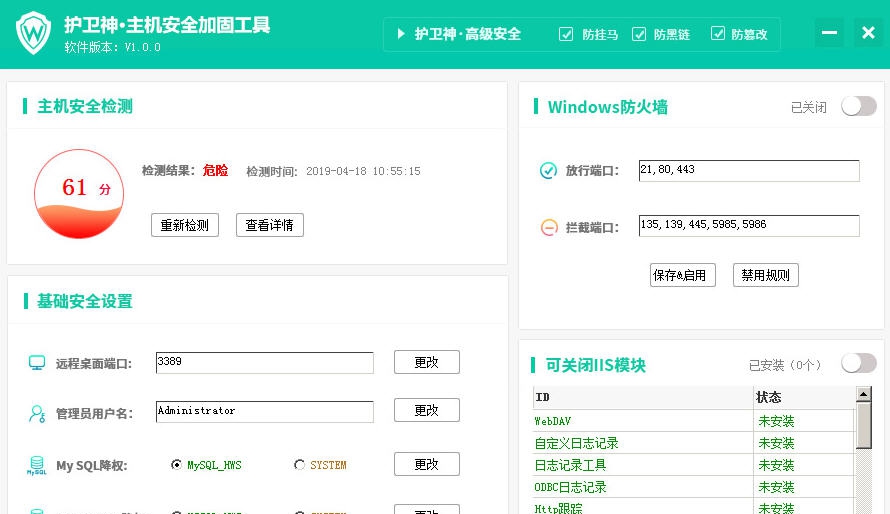Select the 自定义日志记录 row
The width and height of the screenshot is (890, 514).
[694, 443]
